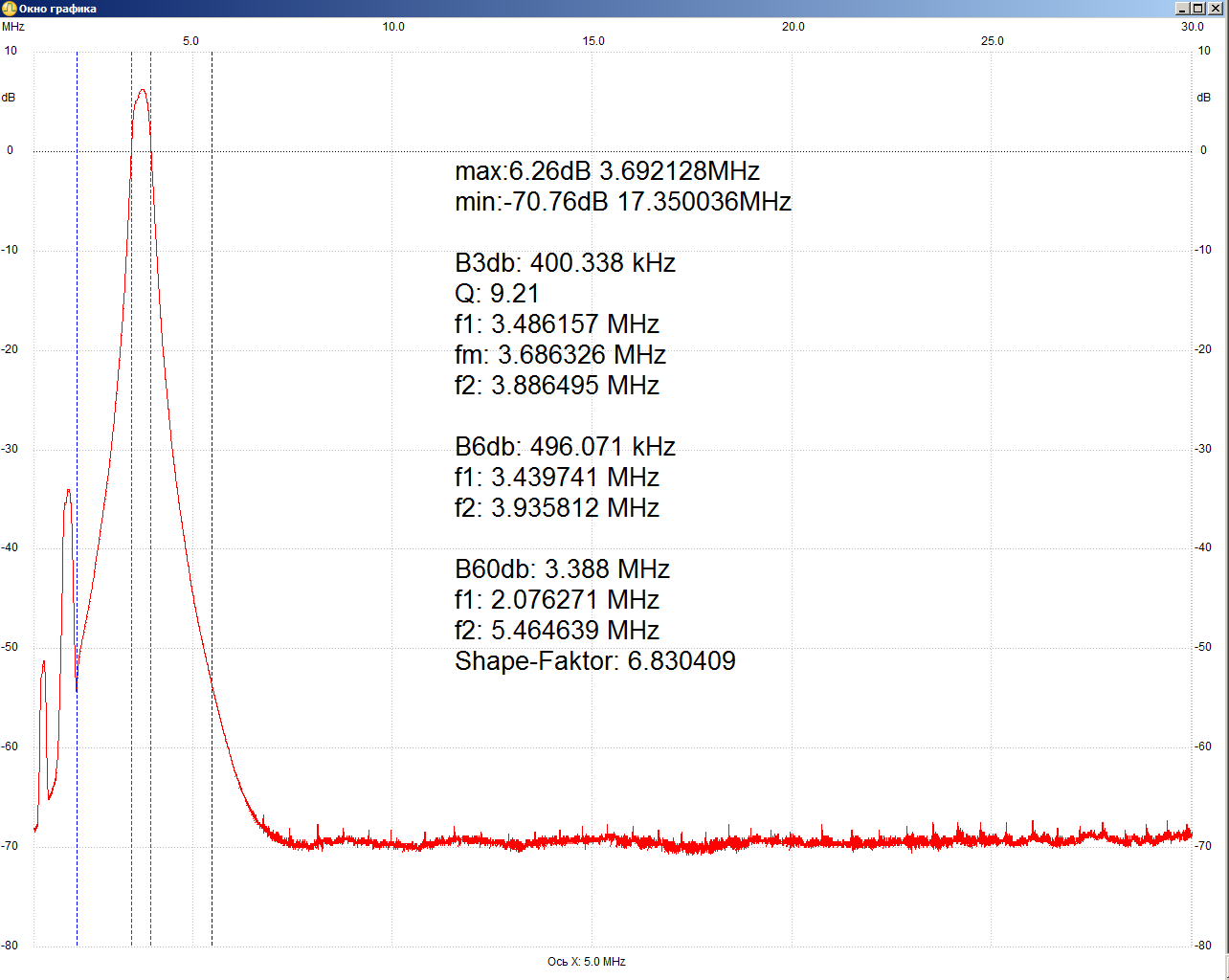The width and height of the screenshot is (1229, 980).
Task: Click the window title "Окно графика"
Action: pos(57,9)
